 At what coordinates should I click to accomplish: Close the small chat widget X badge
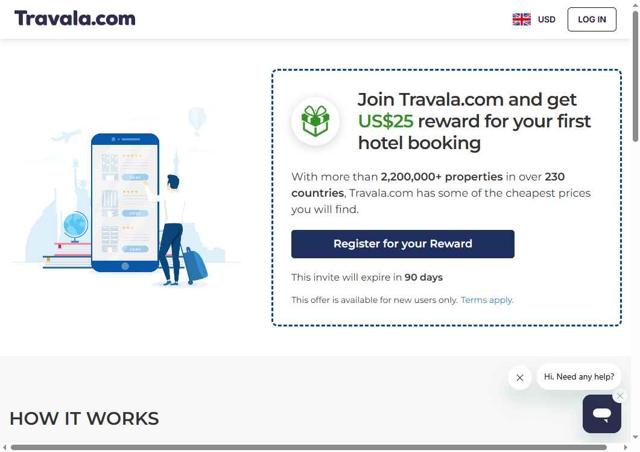pos(620,396)
